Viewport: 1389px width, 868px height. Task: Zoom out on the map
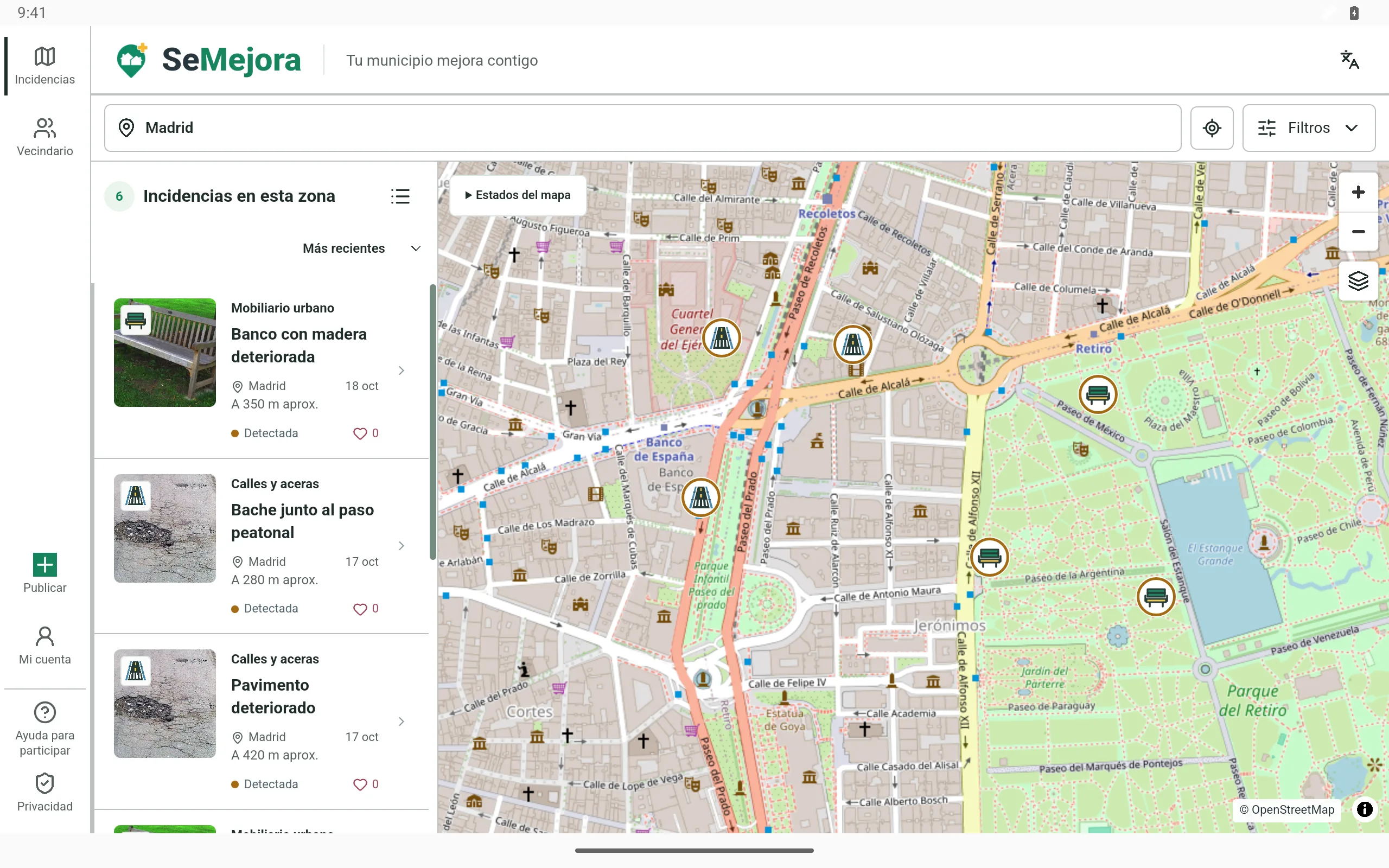click(x=1358, y=231)
